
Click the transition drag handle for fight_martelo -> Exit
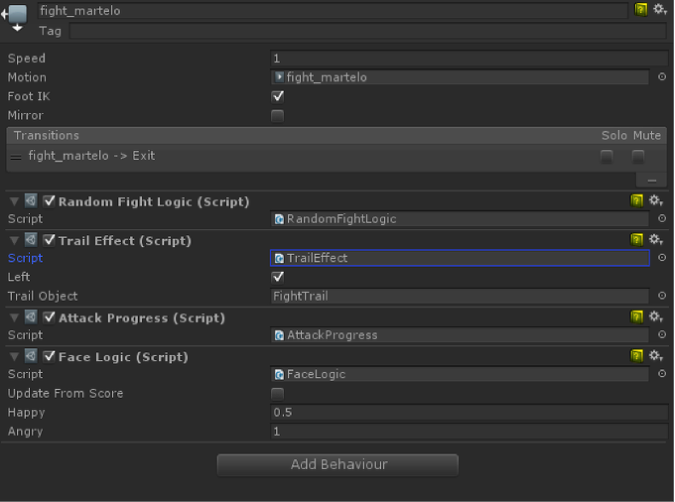[x=16, y=158]
